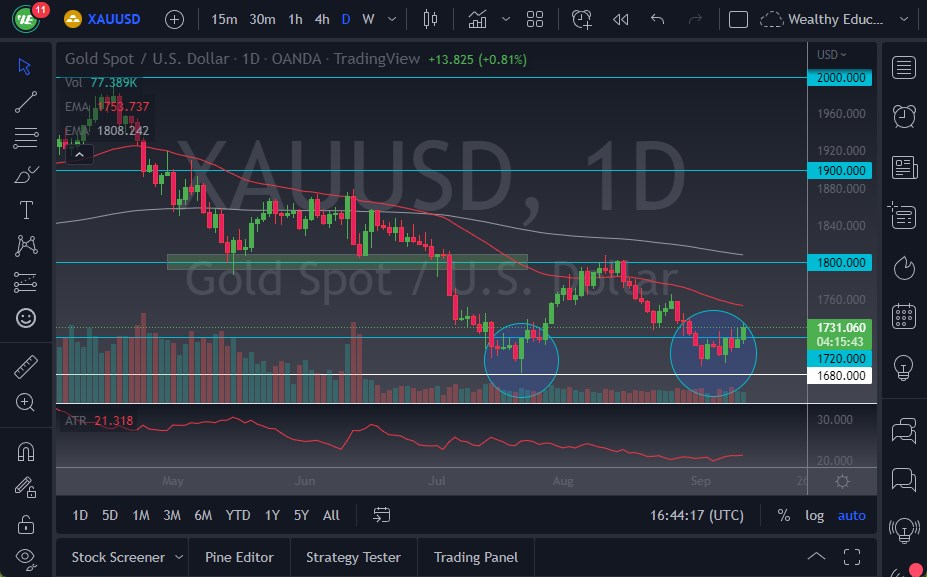Open the Watchlist sidebar icon
The width and height of the screenshot is (927, 577).
pos(903,67)
